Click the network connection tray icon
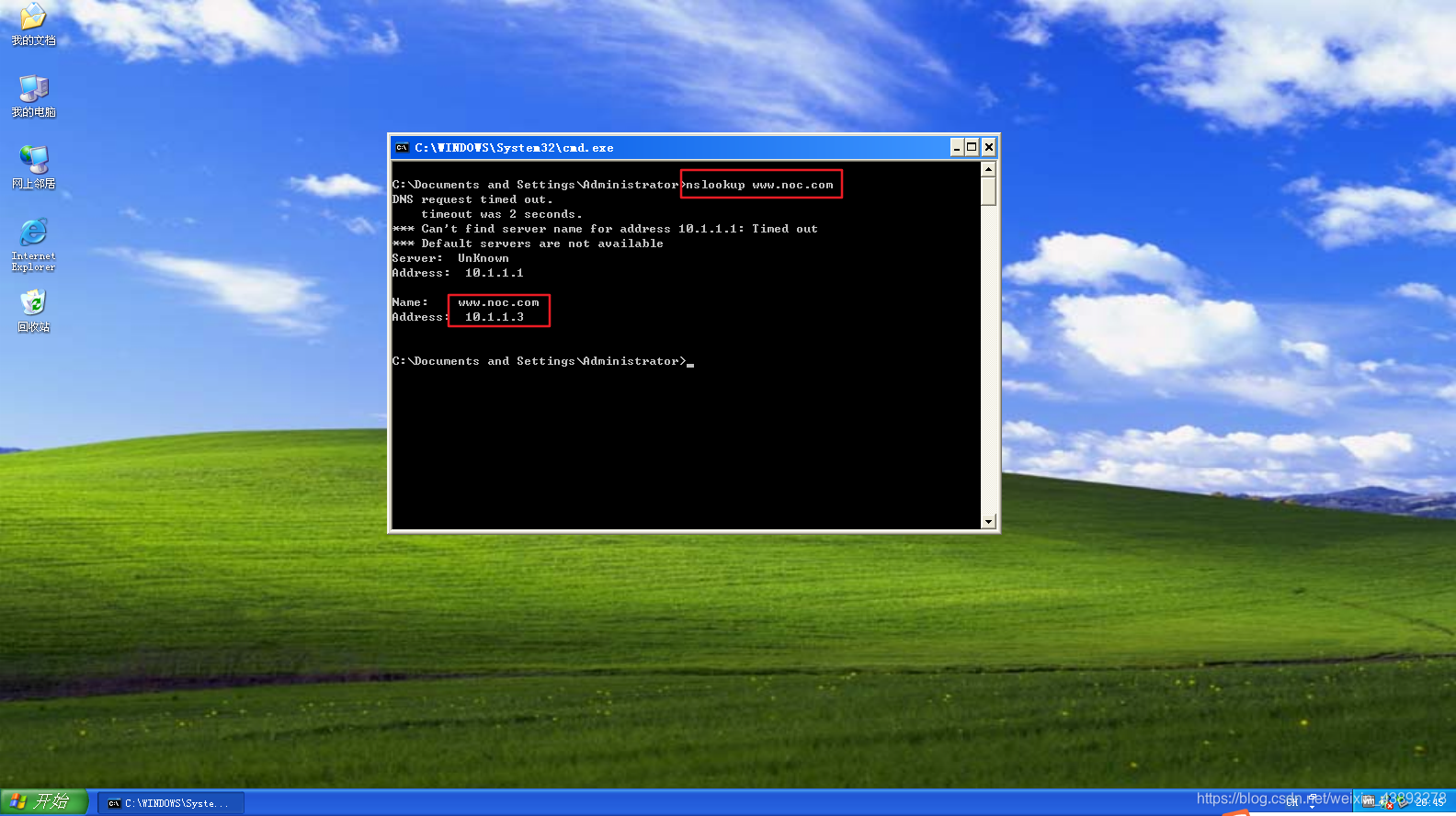The height and width of the screenshot is (816, 1456). [1403, 802]
